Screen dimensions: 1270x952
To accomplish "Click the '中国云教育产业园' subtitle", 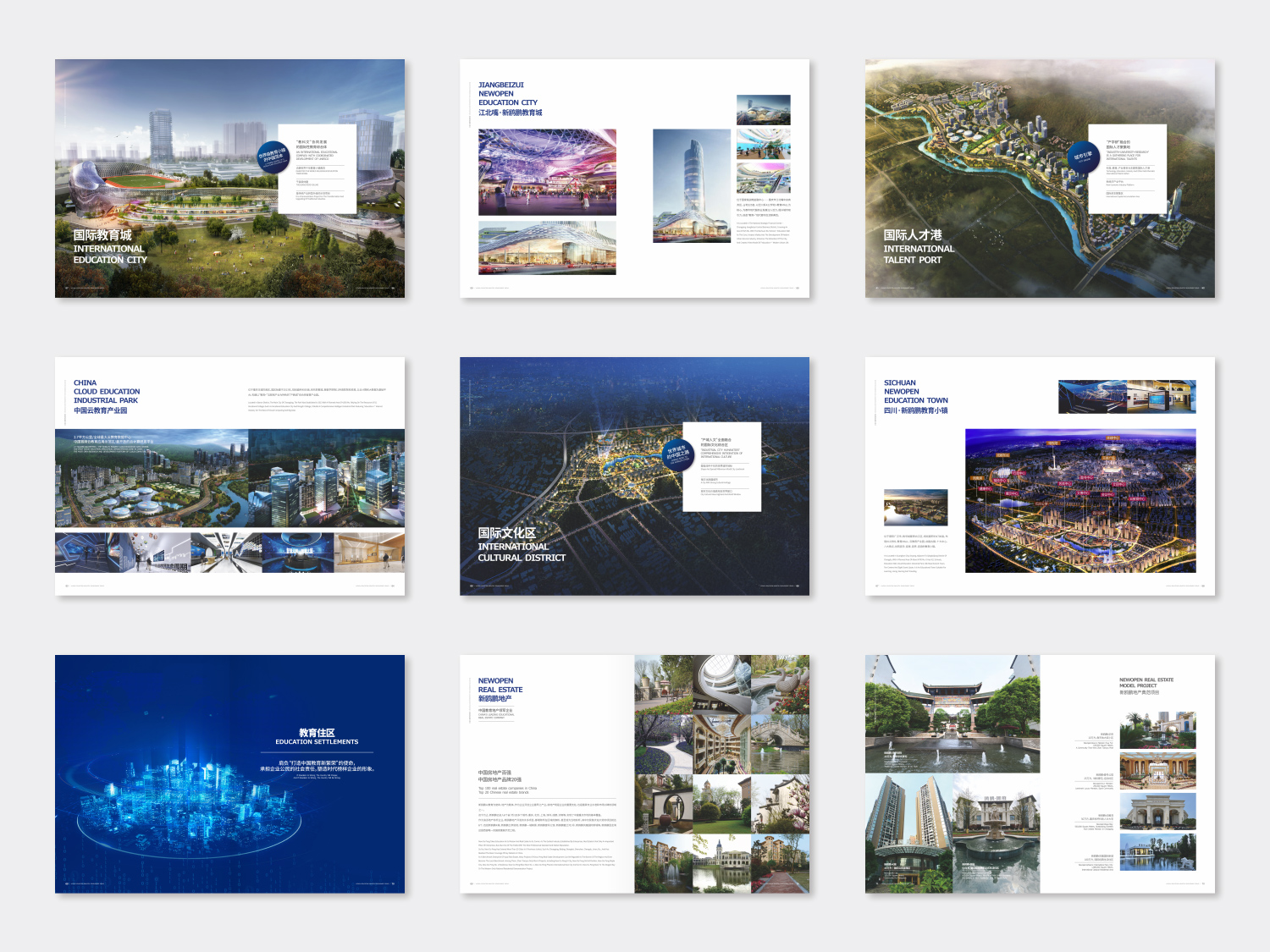I will 100,410.
